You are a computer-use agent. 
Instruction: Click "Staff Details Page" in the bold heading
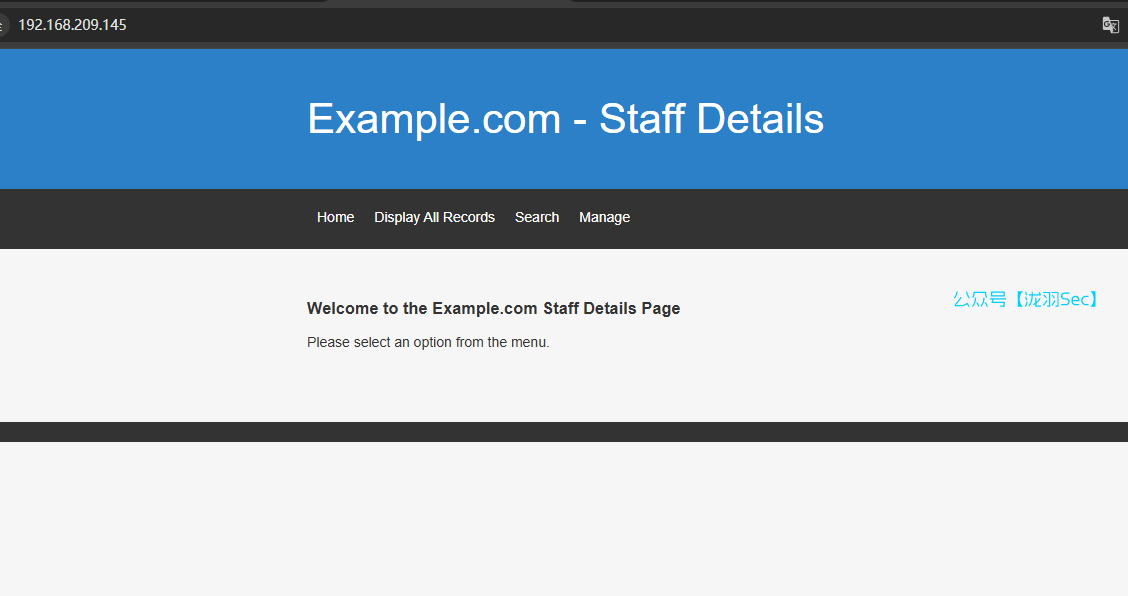(x=611, y=308)
